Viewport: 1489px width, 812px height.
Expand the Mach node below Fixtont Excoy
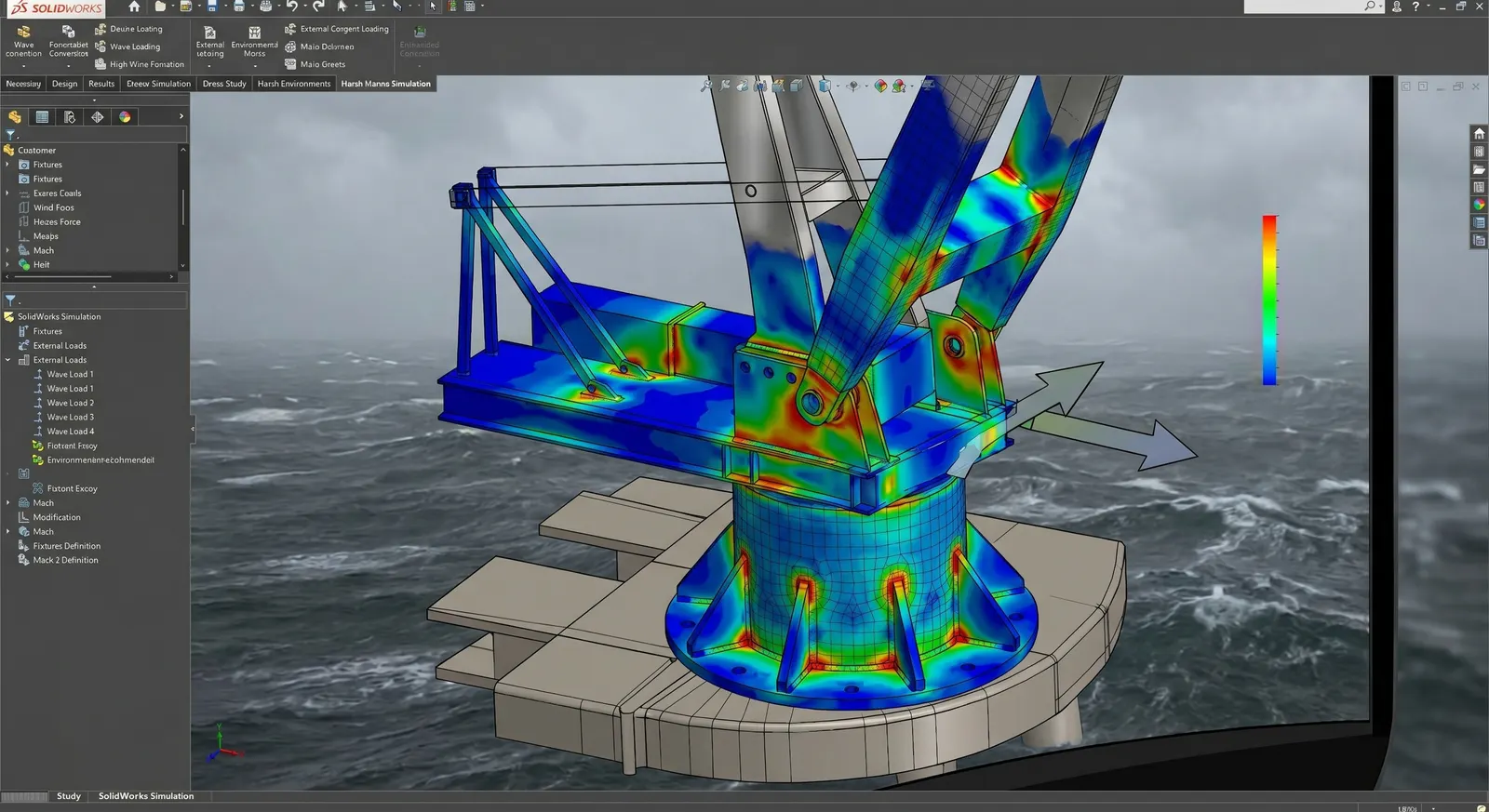7,503
